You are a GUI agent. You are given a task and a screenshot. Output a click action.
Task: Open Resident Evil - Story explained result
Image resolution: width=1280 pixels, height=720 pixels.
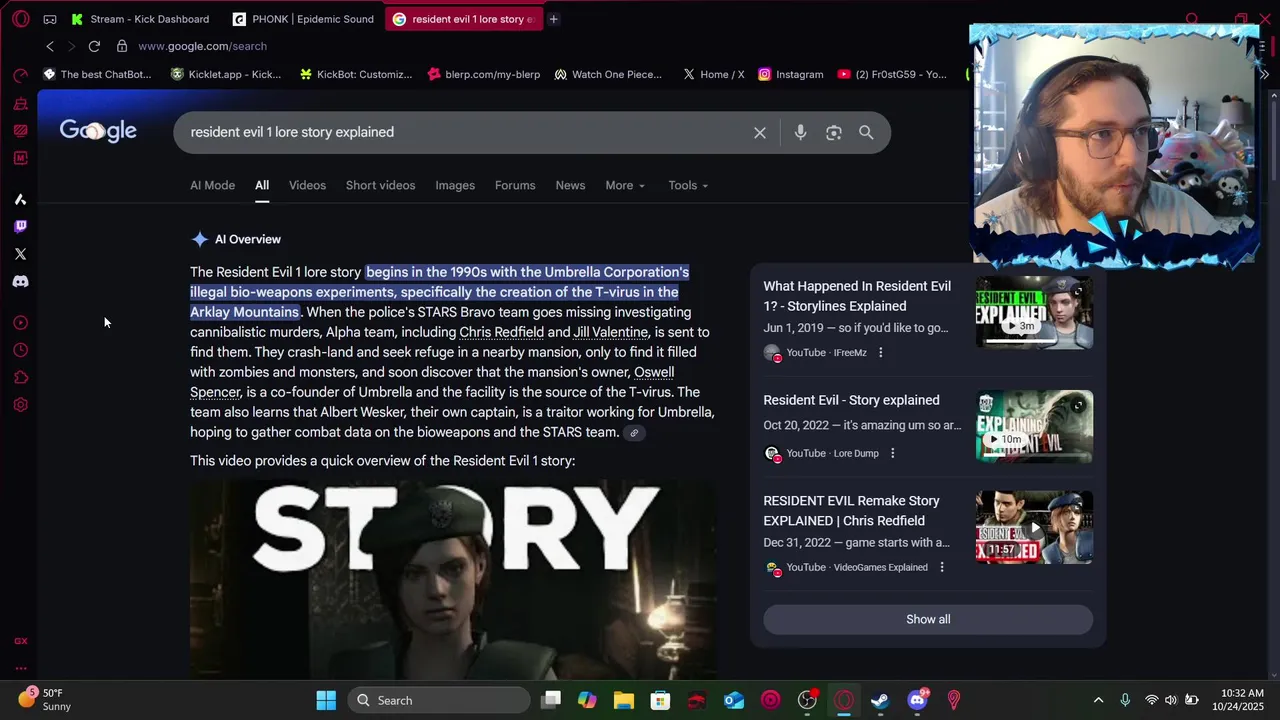(851, 400)
